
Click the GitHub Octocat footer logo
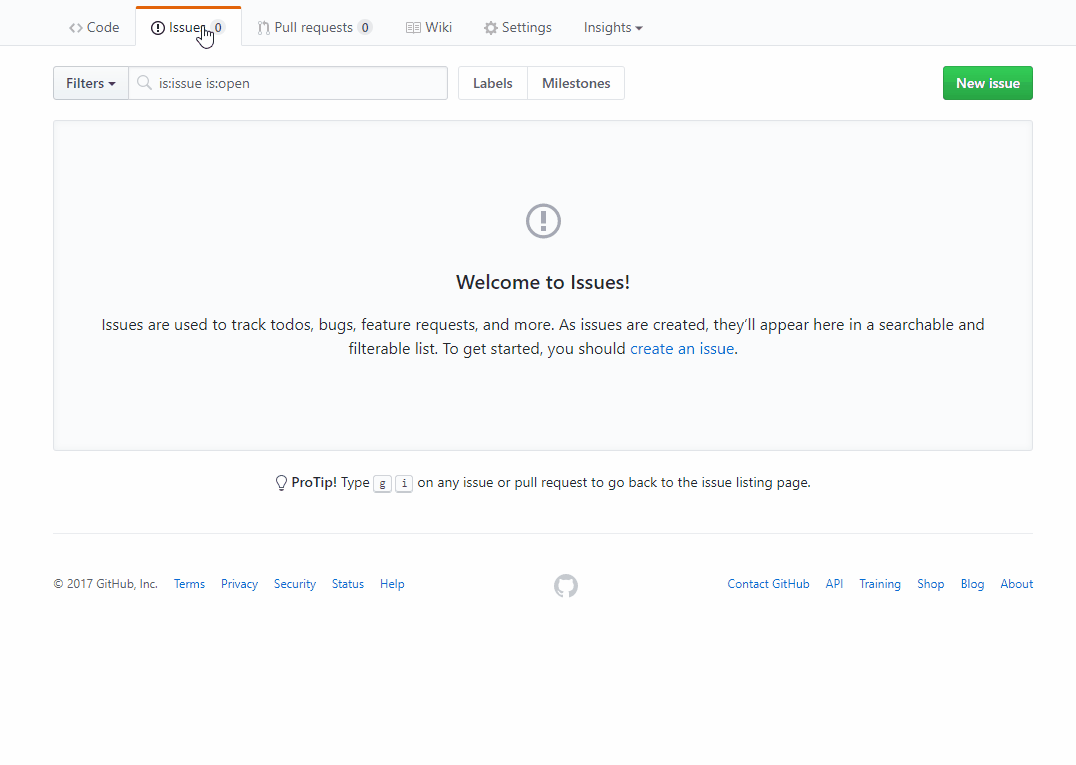click(566, 586)
